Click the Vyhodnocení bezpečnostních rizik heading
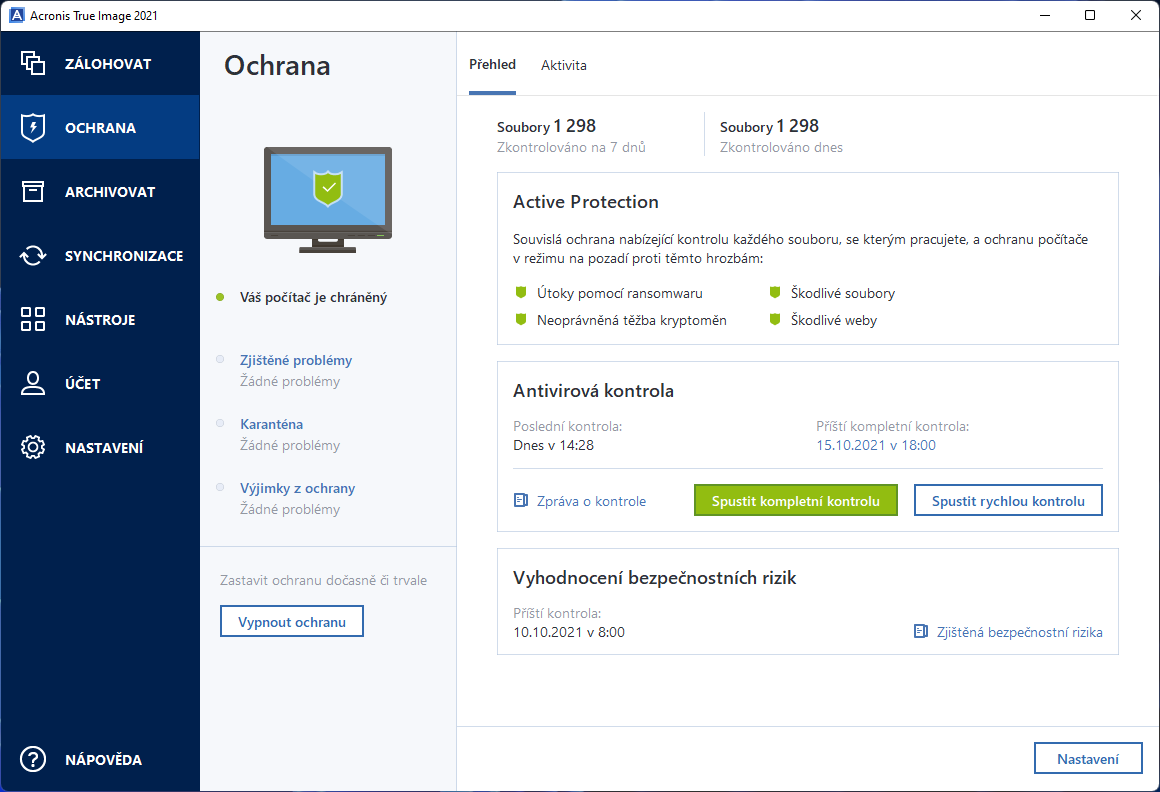 click(x=654, y=578)
